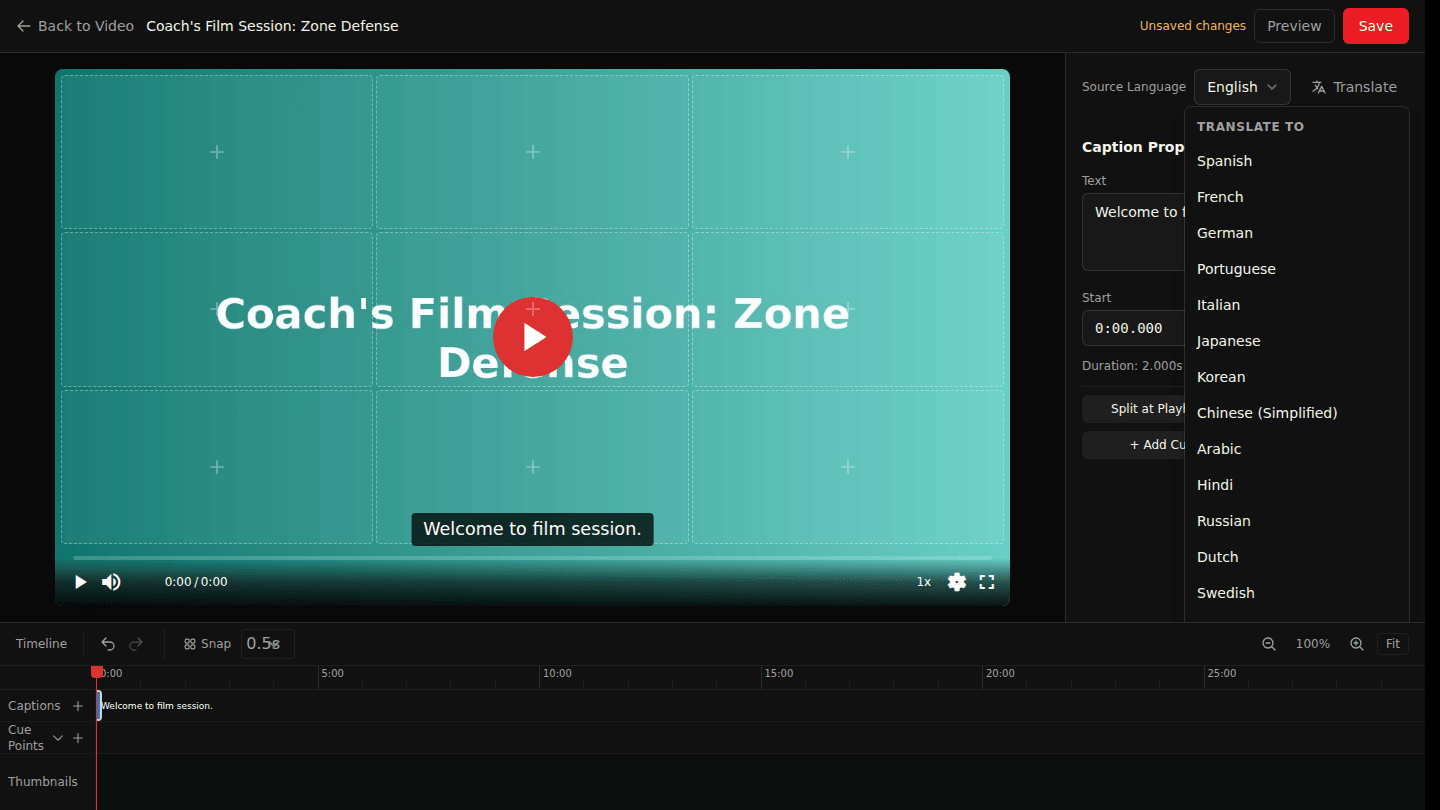The width and height of the screenshot is (1440, 810).
Task: Pick Dutch in the Translate To menu
Action: click(x=1297, y=557)
